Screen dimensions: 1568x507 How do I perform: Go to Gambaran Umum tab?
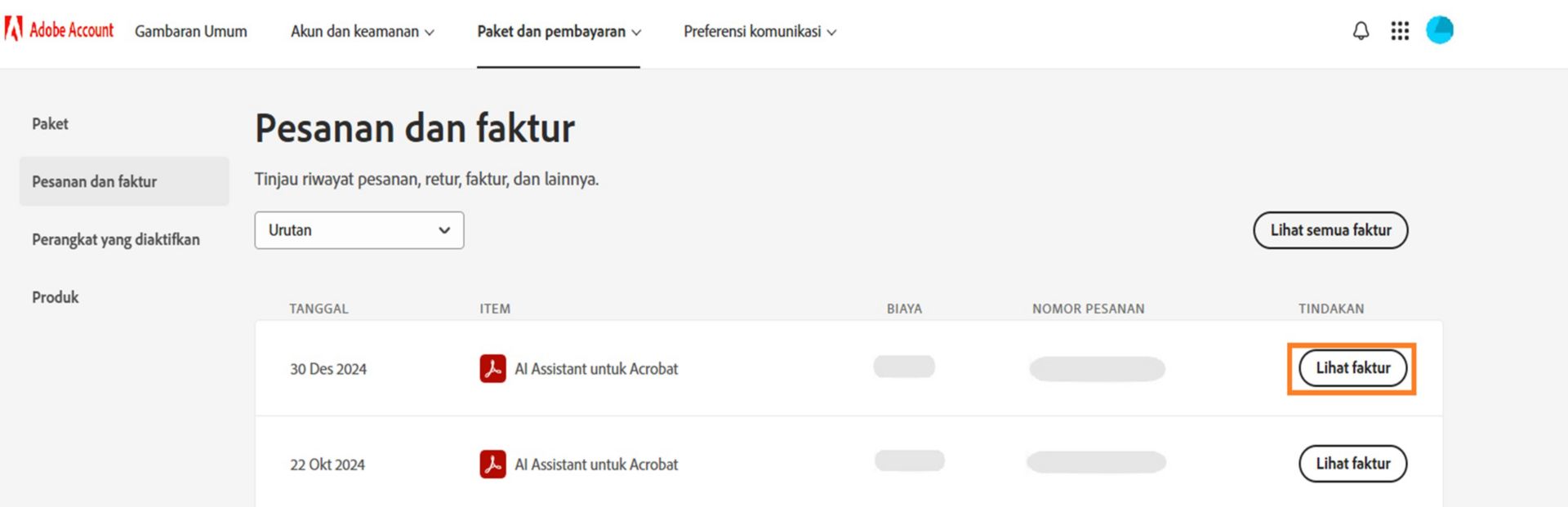click(190, 32)
